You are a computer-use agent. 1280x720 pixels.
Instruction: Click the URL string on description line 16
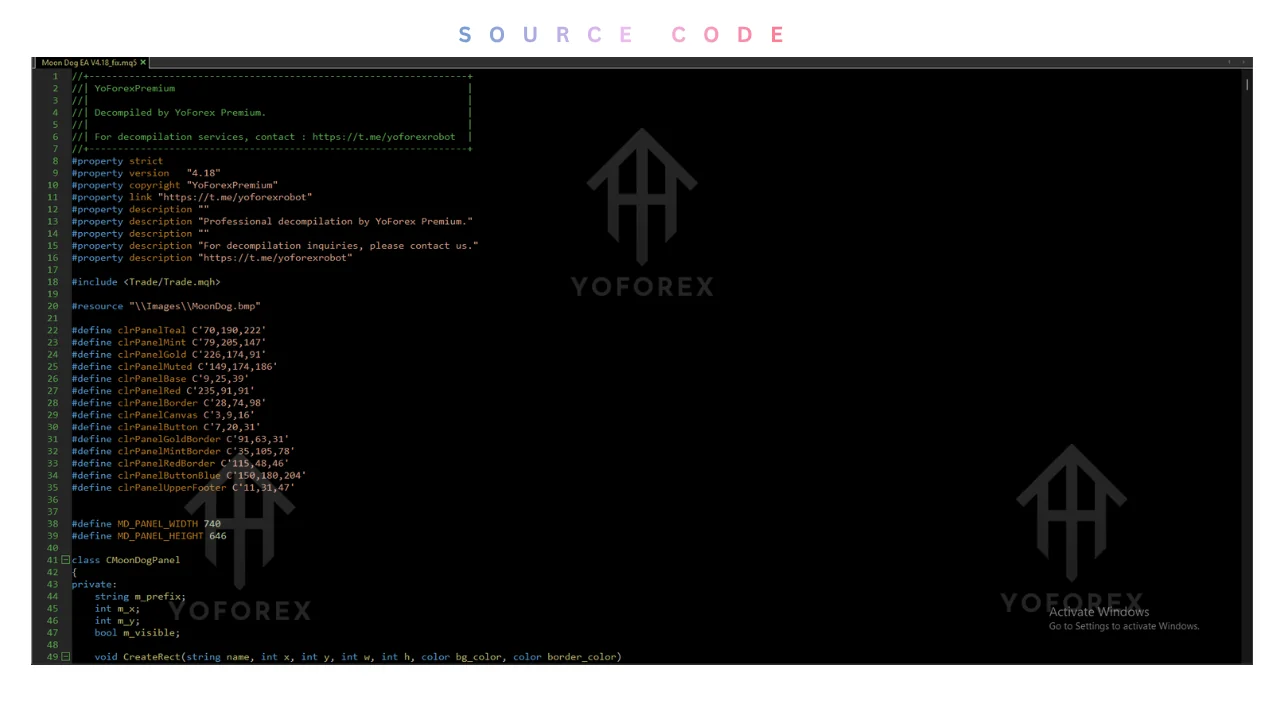(275, 257)
